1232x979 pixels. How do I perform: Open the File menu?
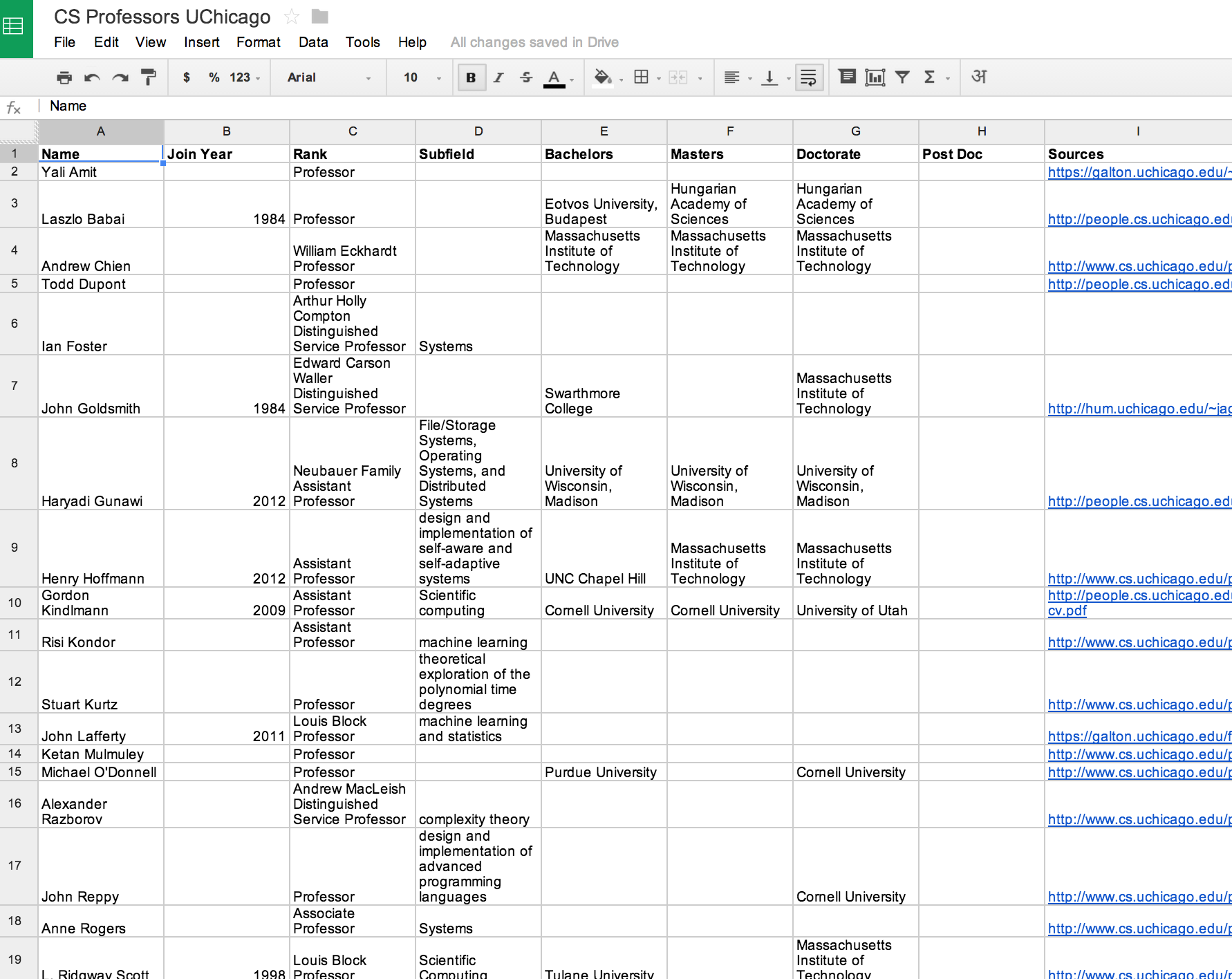[x=64, y=42]
